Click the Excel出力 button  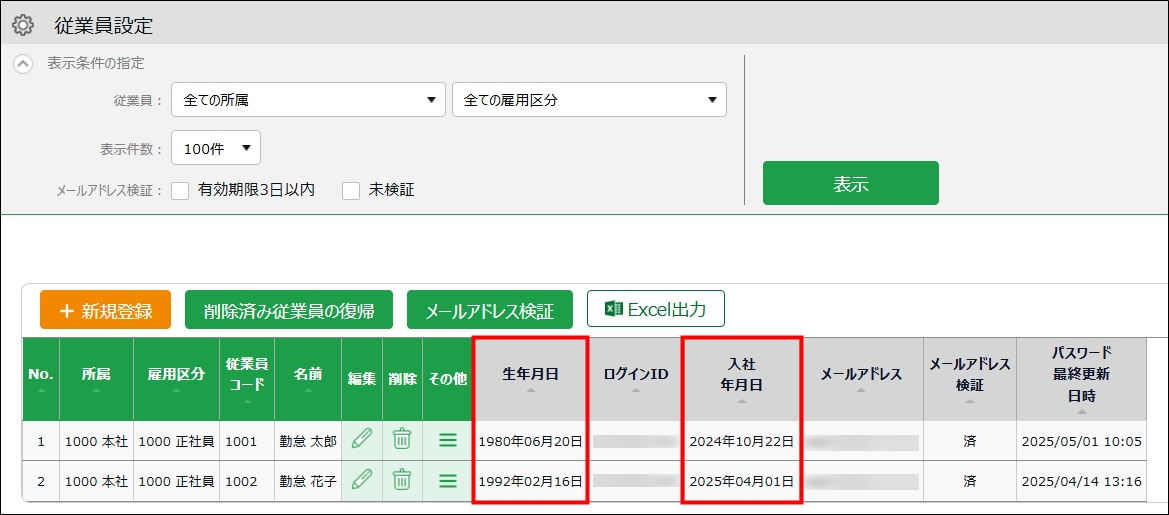point(656,309)
